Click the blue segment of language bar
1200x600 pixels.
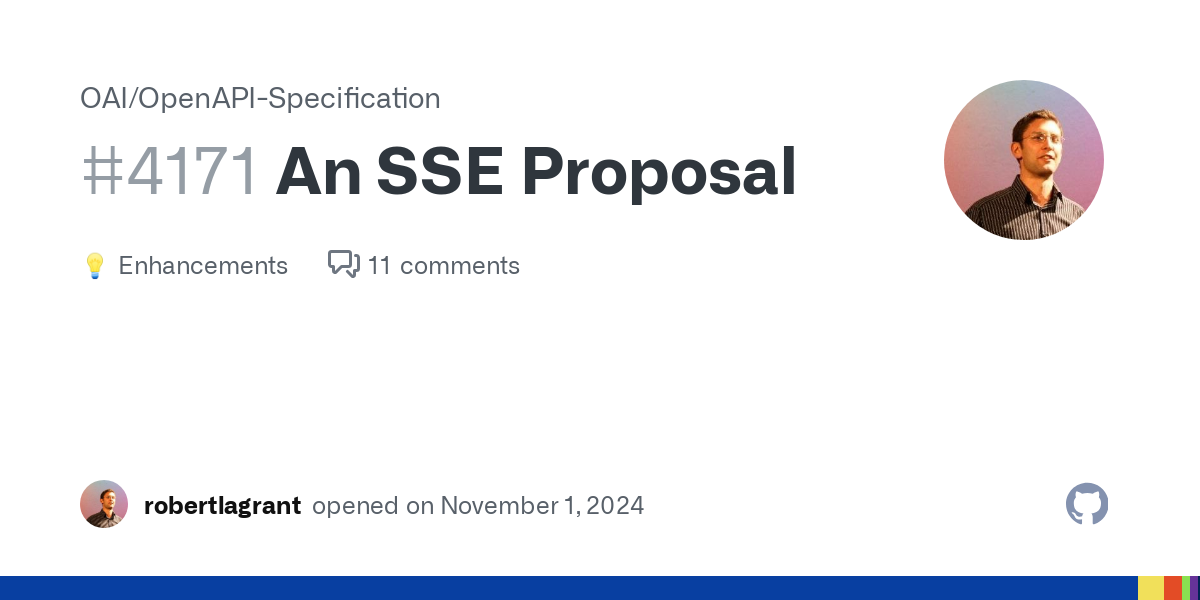[569, 588]
